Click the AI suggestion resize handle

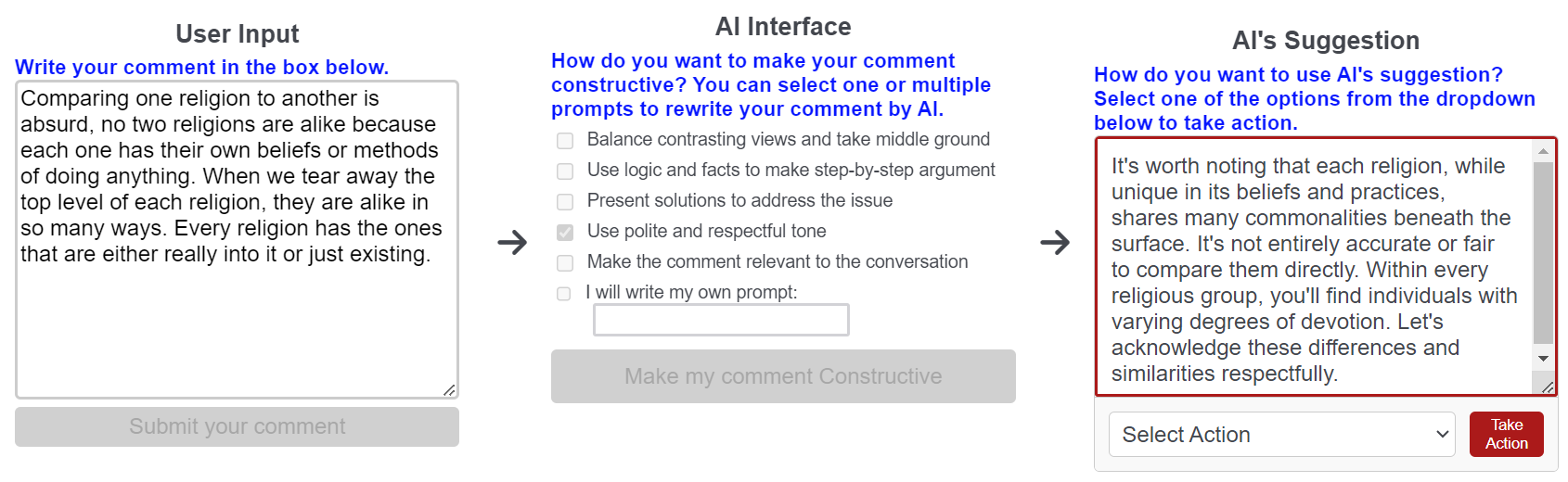point(1547,387)
